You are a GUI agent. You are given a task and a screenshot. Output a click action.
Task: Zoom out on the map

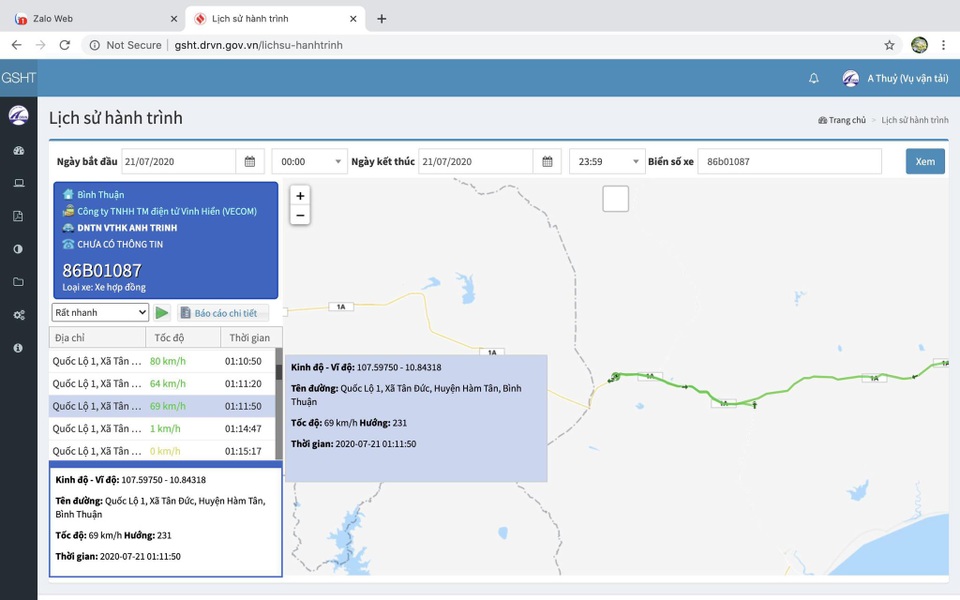[300, 215]
